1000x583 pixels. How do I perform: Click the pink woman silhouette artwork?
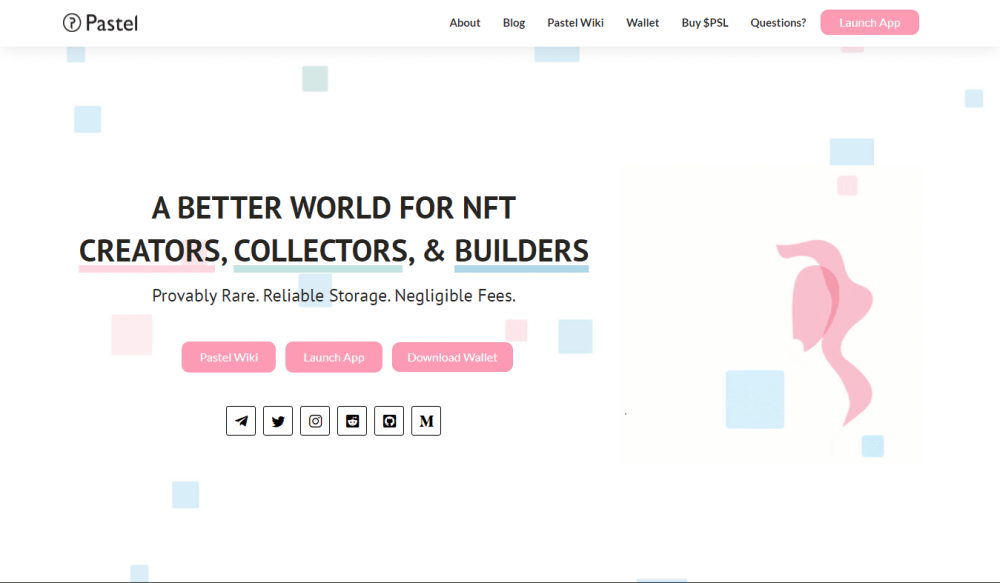point(824,332)
